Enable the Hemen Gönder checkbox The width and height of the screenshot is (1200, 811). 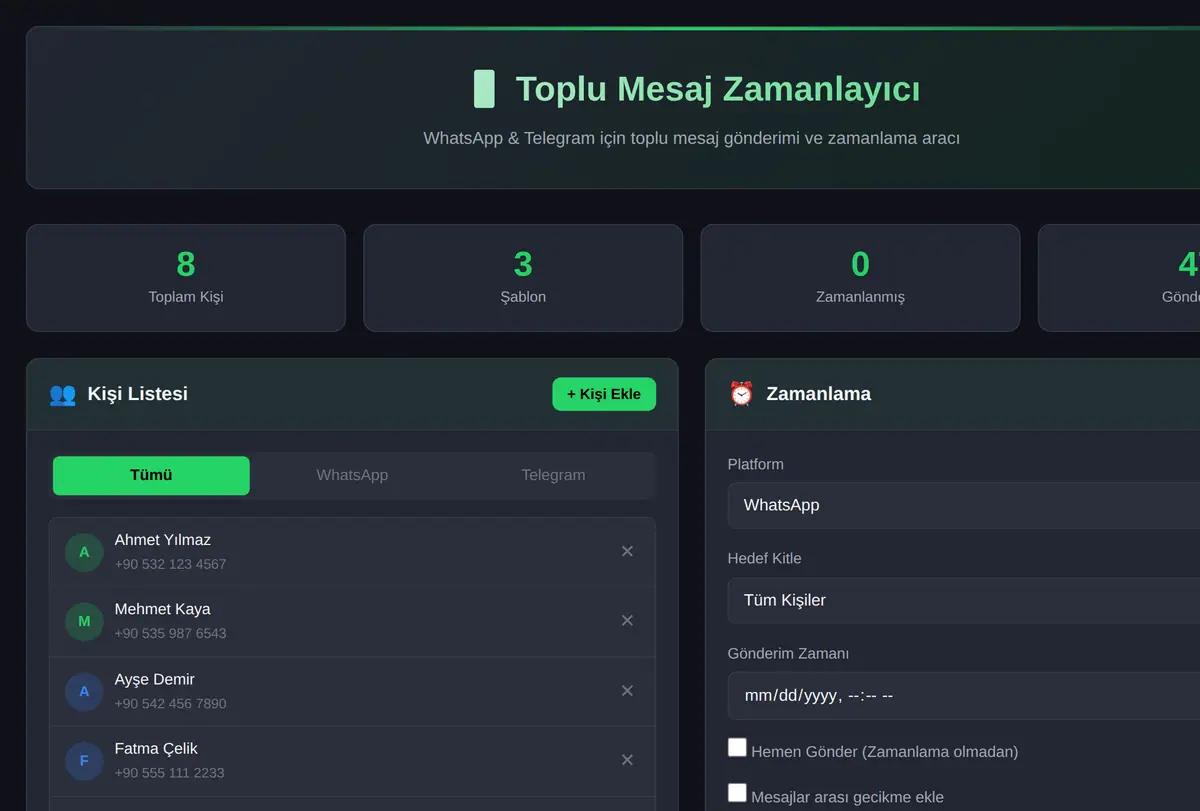tap(737, 747)
